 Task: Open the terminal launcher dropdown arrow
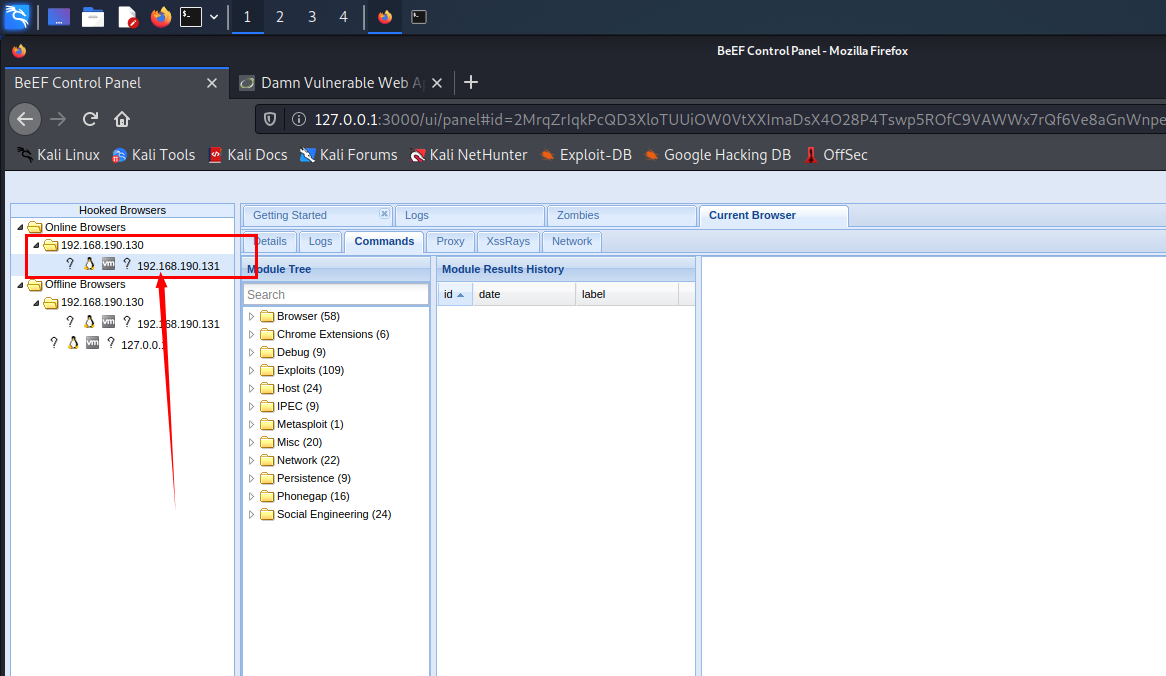pyautogui.click(x=214, y=16)
